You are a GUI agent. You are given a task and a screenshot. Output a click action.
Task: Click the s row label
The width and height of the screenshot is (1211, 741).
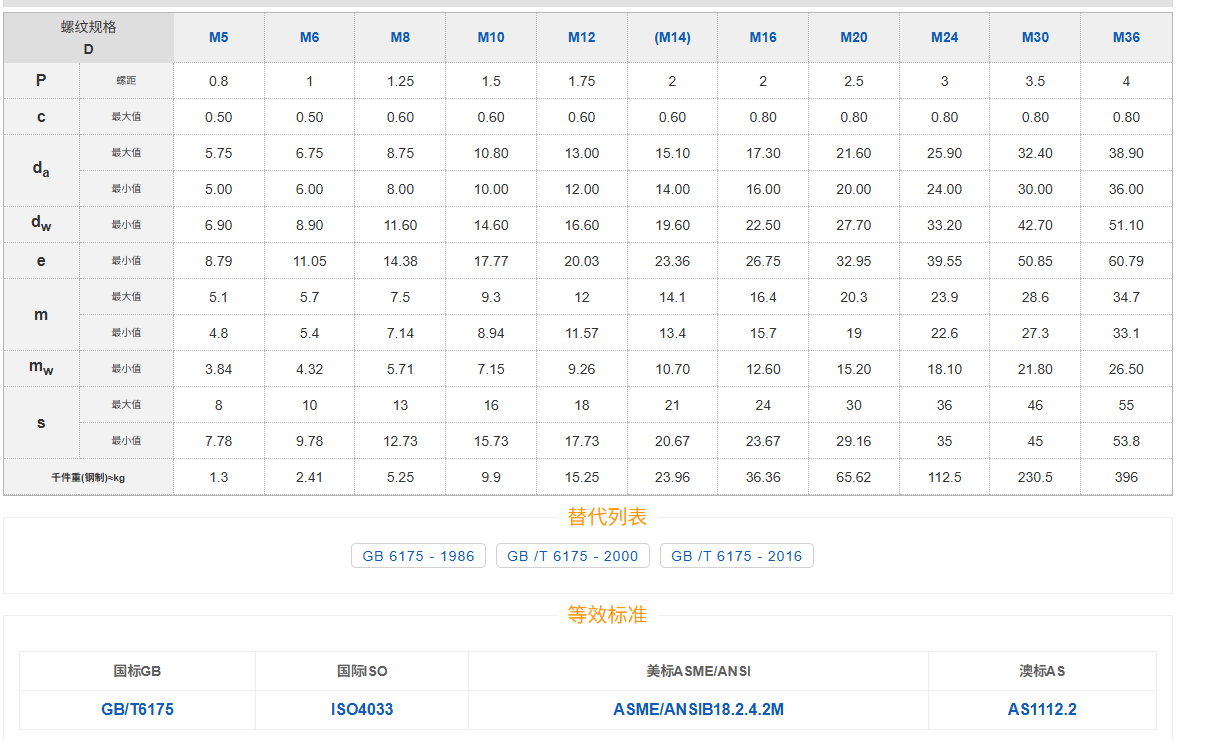tap(41, 422)
